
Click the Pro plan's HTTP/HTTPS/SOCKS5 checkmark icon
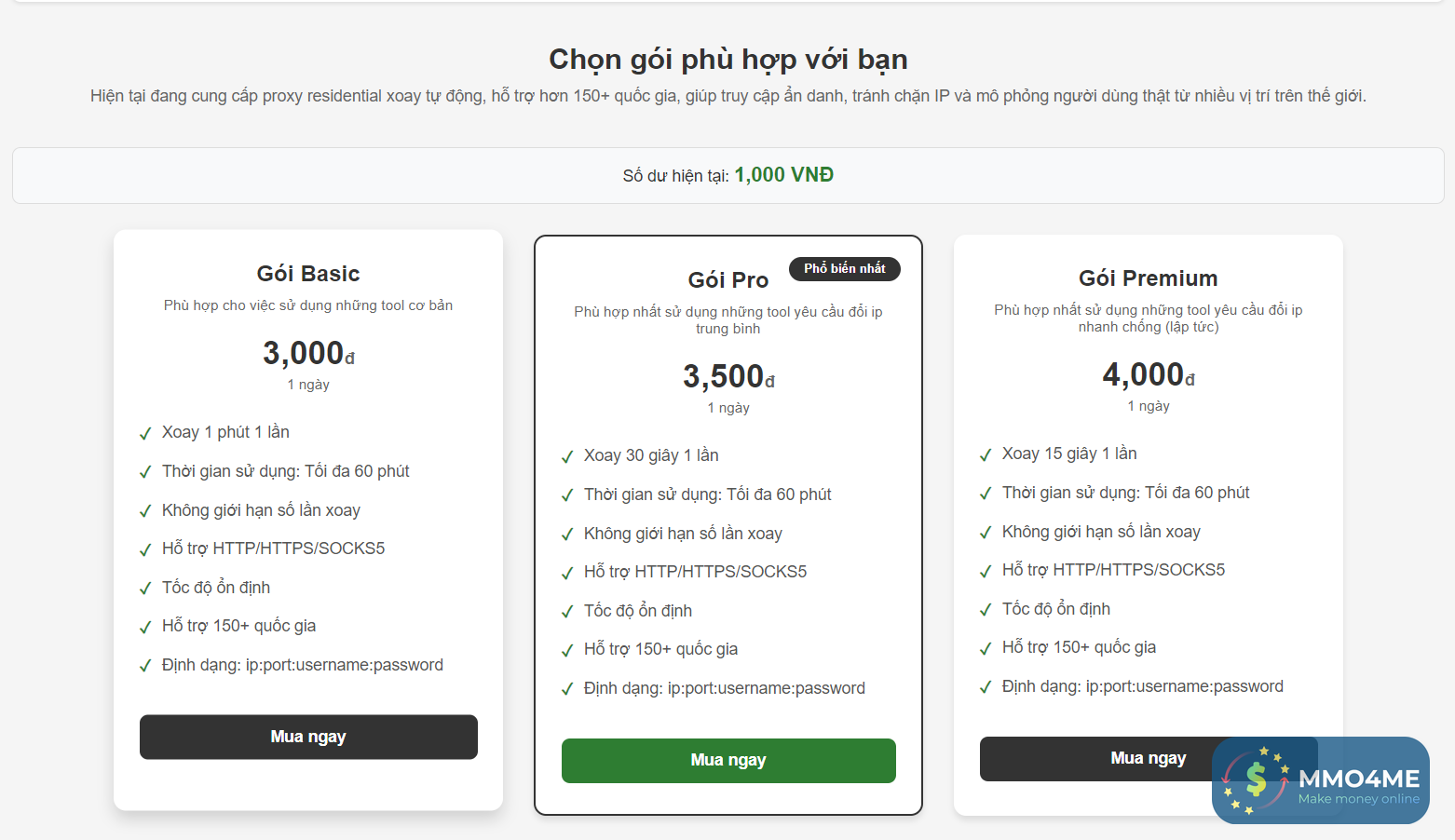(567, 573)
